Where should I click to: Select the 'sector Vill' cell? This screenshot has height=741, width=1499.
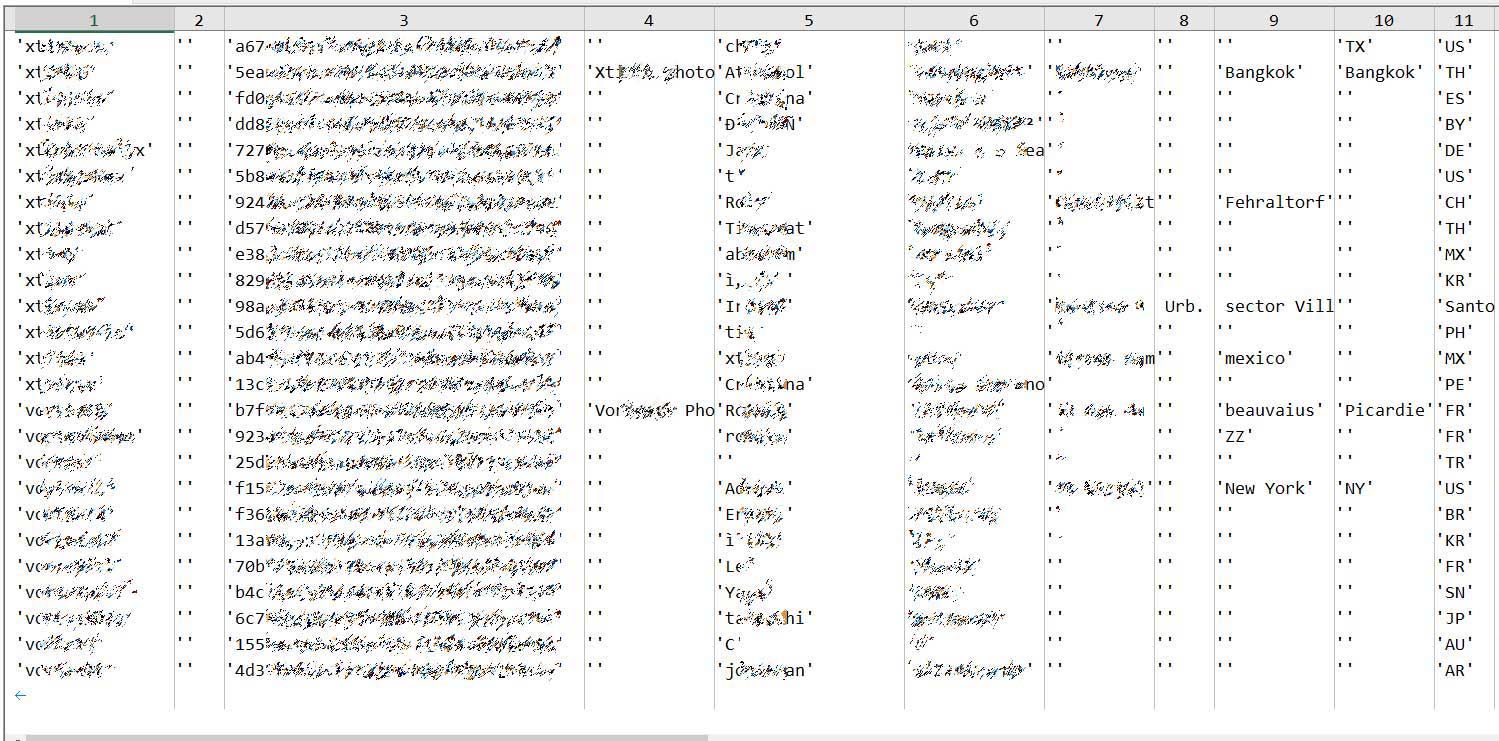point(1277,306)
